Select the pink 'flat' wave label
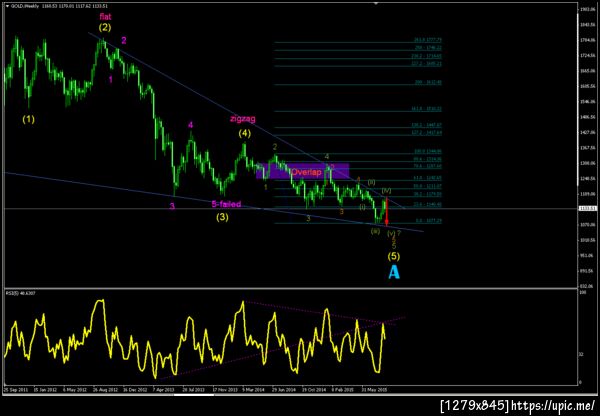The width and height of the screenshot is (600, 416). (x=105, y=17)
